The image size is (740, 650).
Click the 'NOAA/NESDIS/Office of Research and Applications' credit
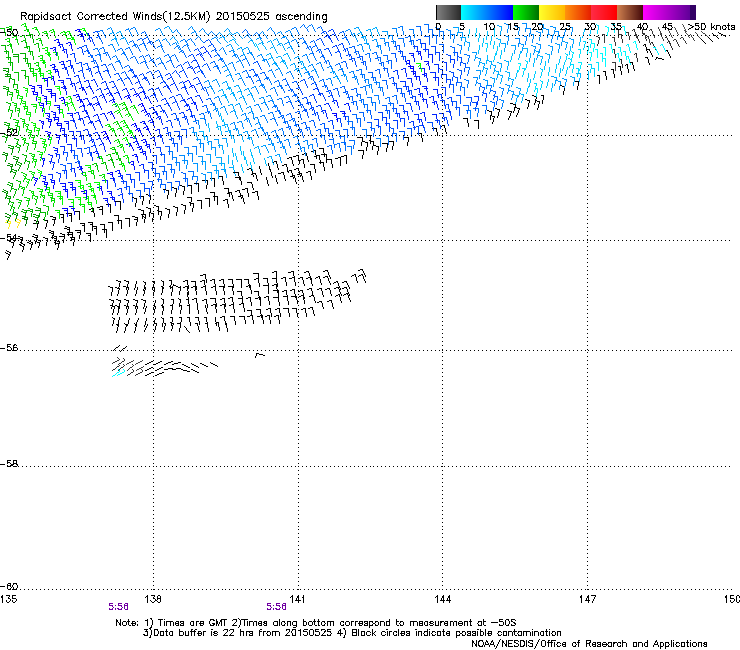coord(589,644)
